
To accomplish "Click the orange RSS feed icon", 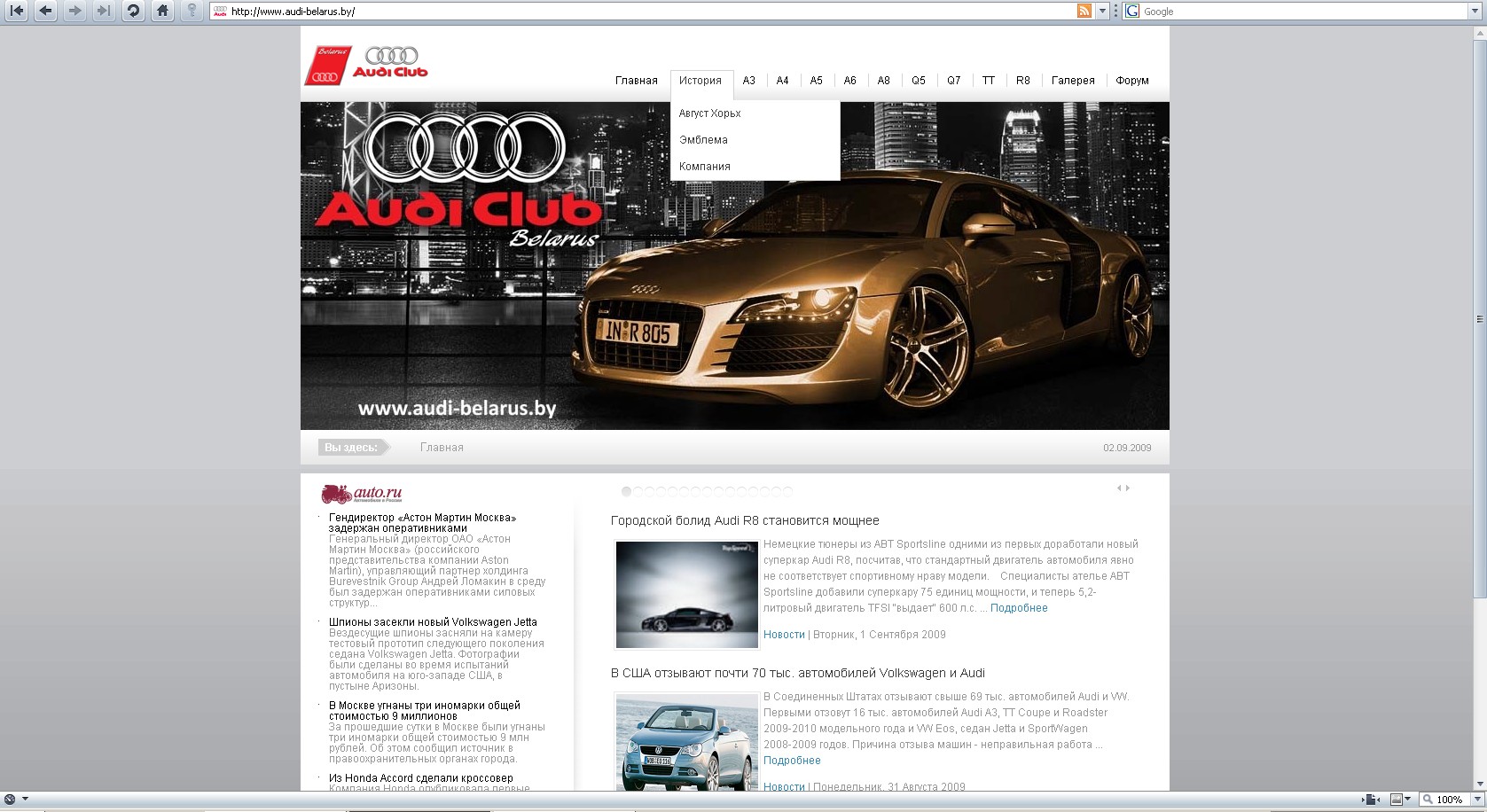I will (1084, 12).
